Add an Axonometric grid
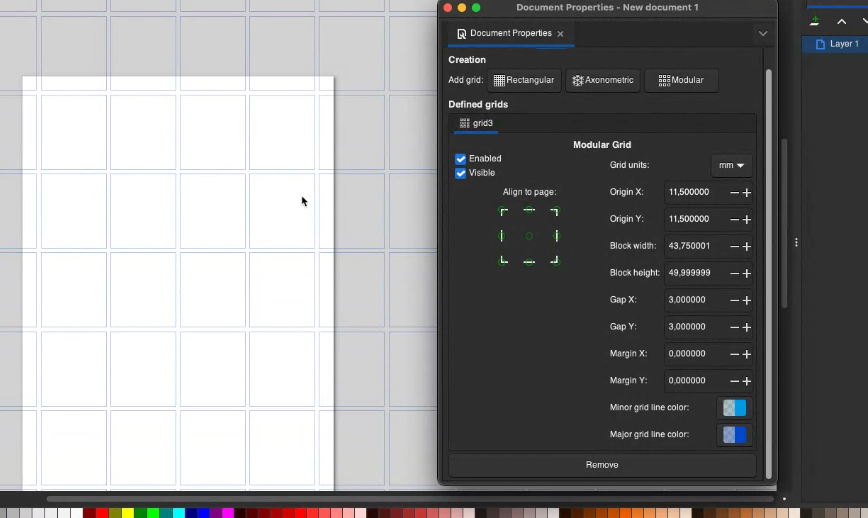 (x=602, y=80)
